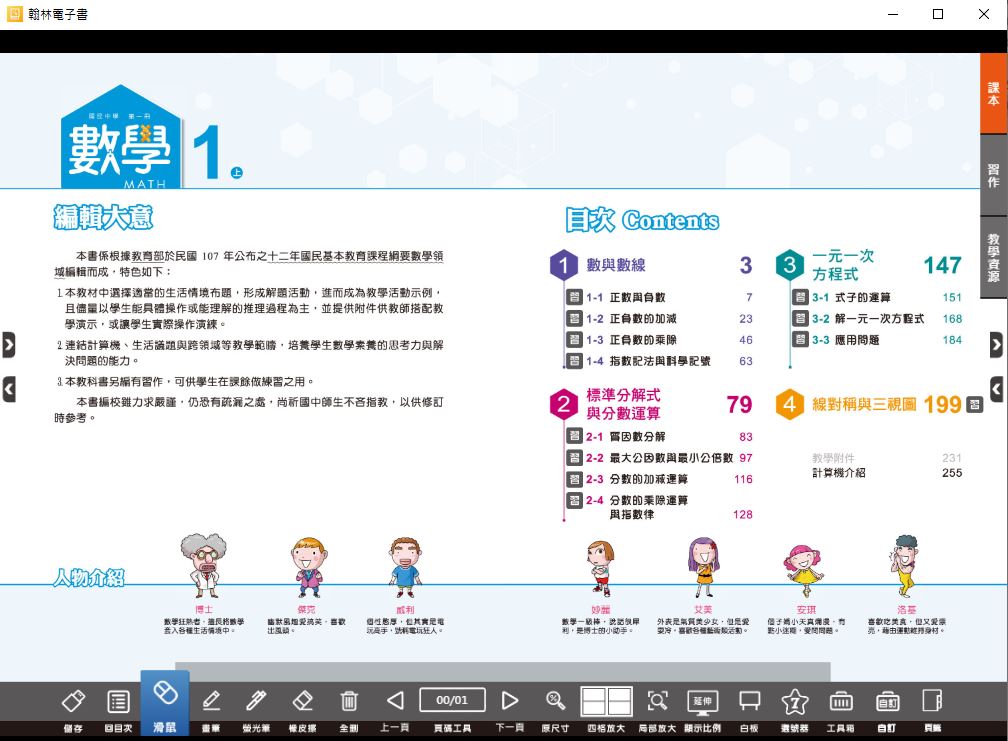
Task: Click the left-pointing arrow on left edge
Action: click(8, 389)
